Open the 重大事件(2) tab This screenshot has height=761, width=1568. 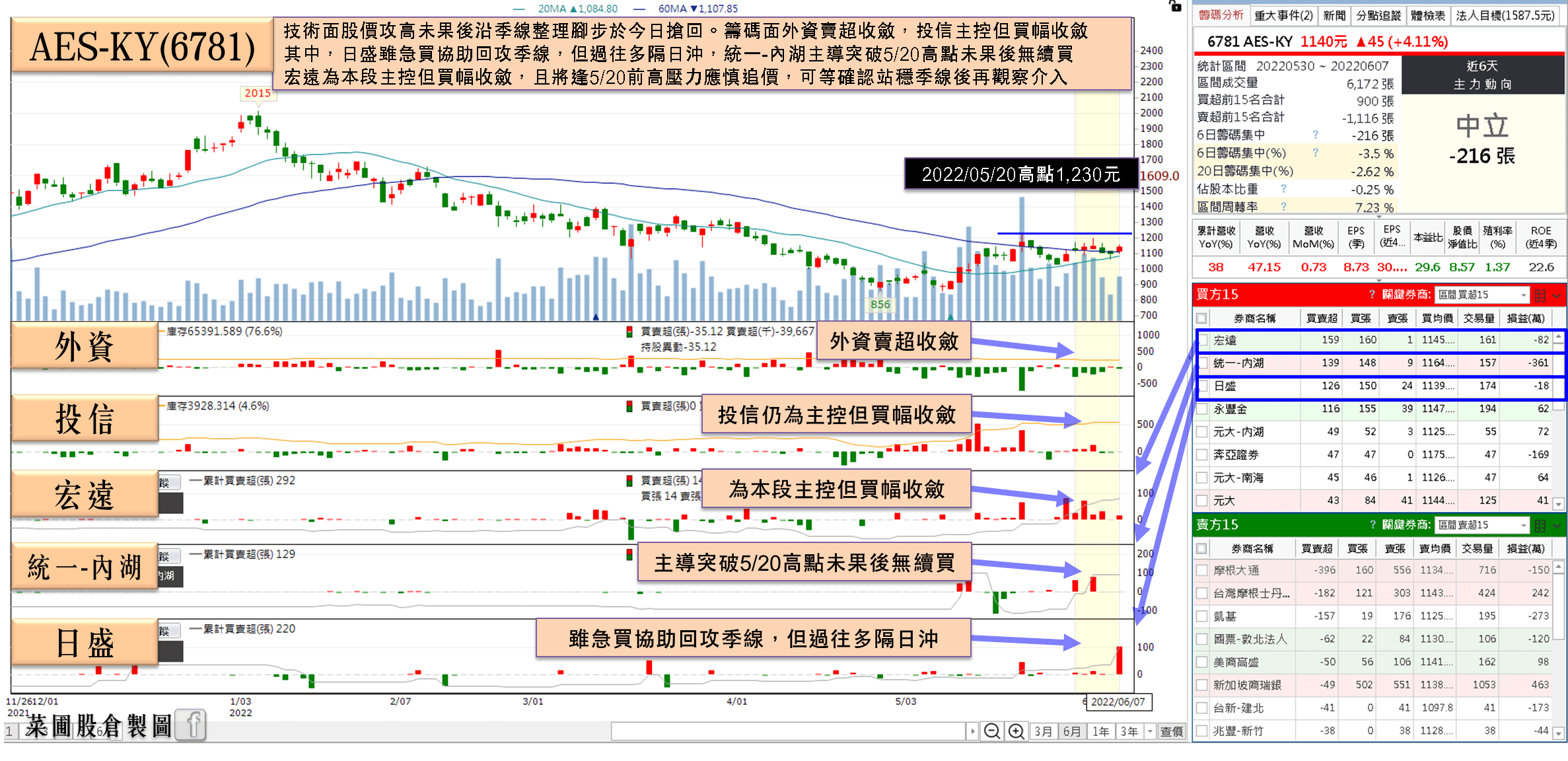tap(1283, 15)
